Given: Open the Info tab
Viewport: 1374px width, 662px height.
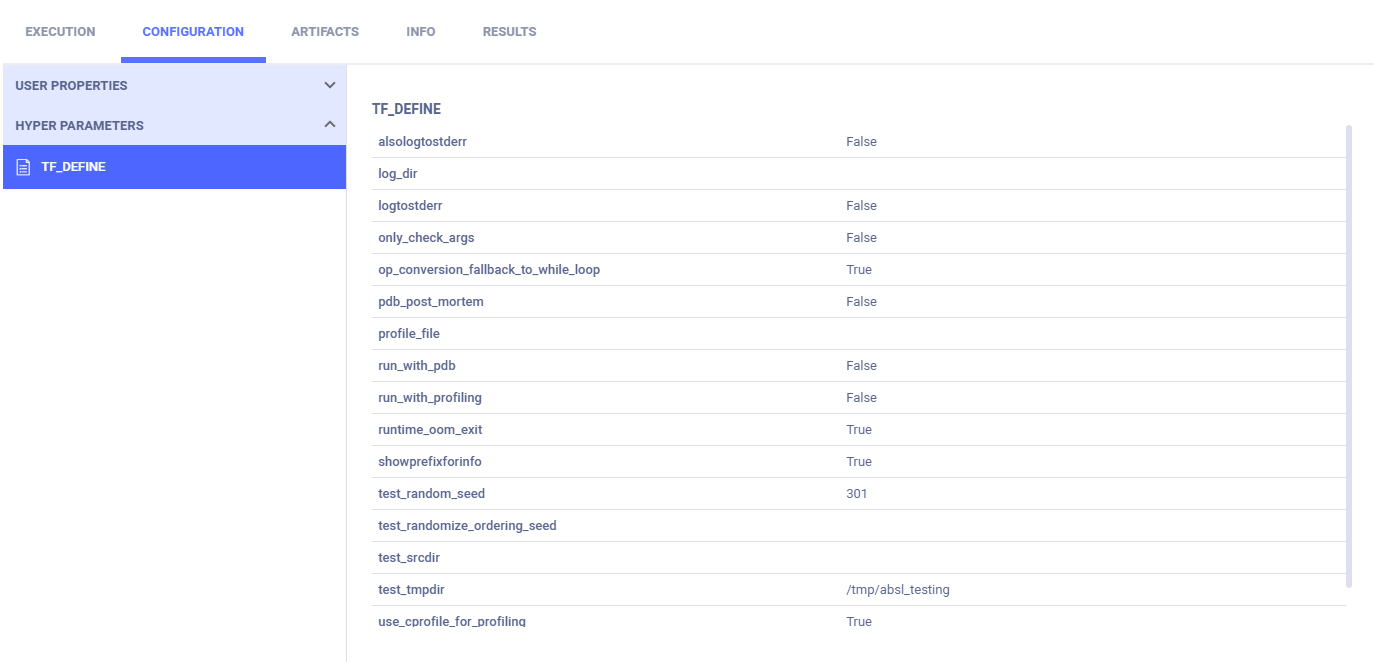Looking at the screenshot, I should pyautogui.click(x=421, y=32).
